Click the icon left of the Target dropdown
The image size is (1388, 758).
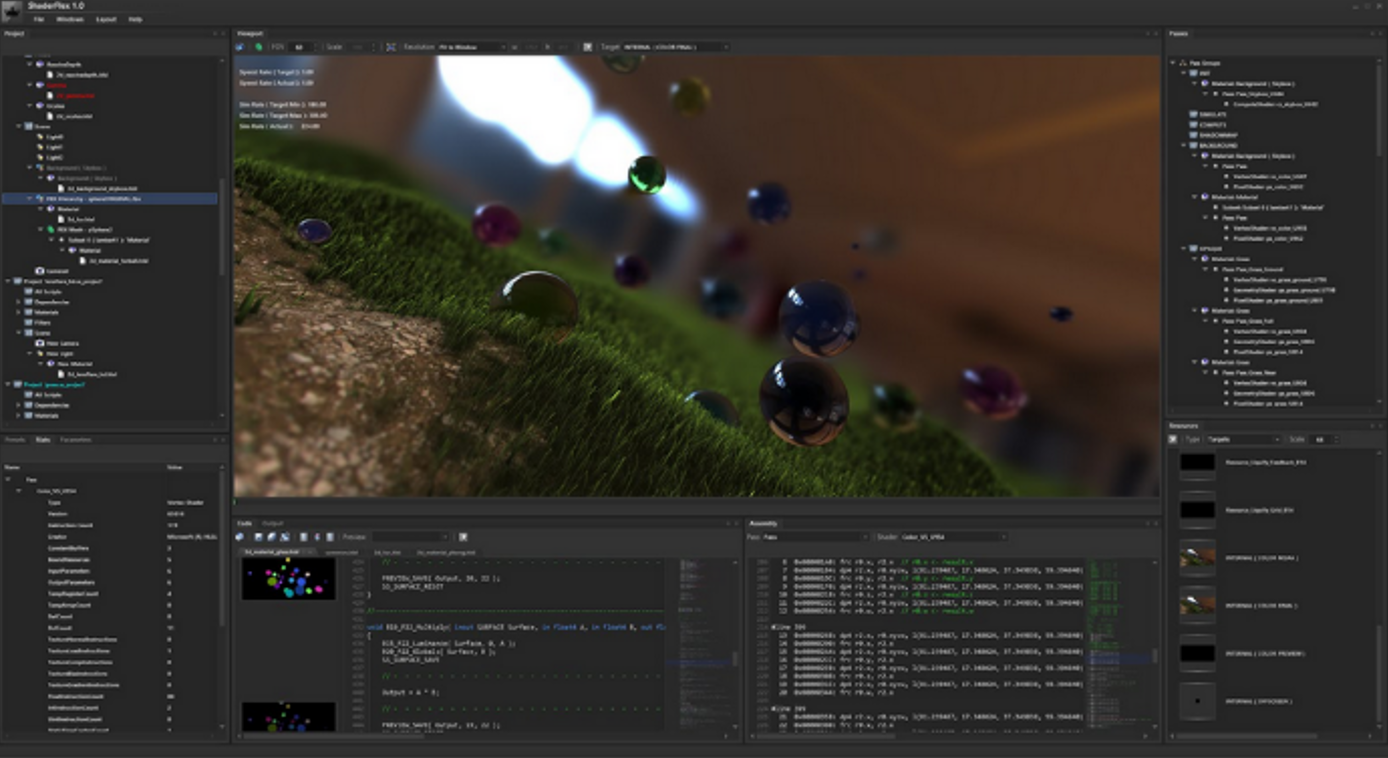pos(587,47)
